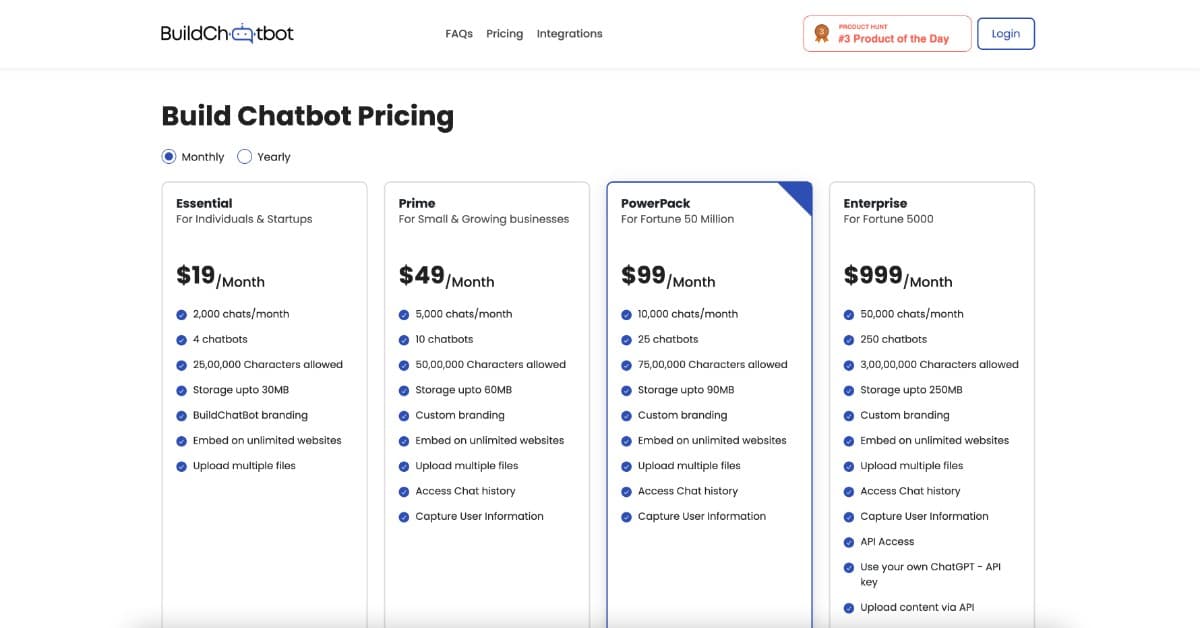This screenshot has width=1200, height=628.
Task: Click checkmark beside Storage upto 250MB
Action: 849,390
